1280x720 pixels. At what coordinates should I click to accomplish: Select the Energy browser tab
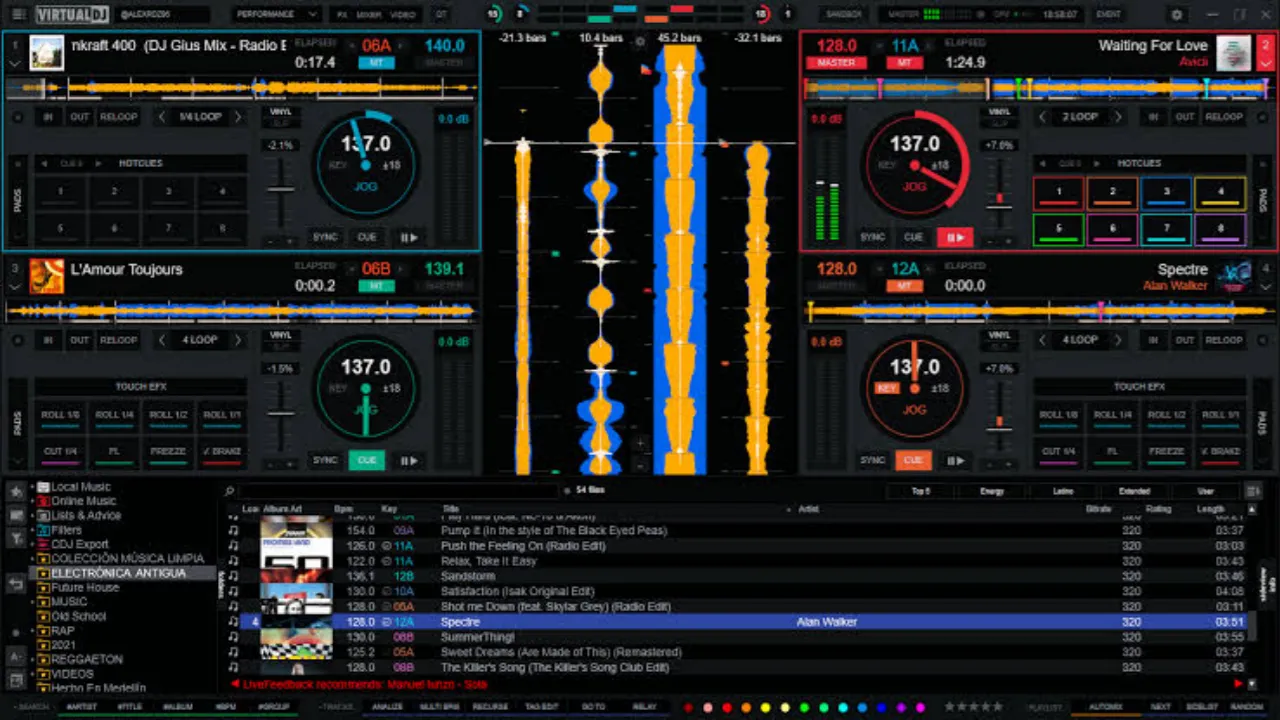click(992, 491)
